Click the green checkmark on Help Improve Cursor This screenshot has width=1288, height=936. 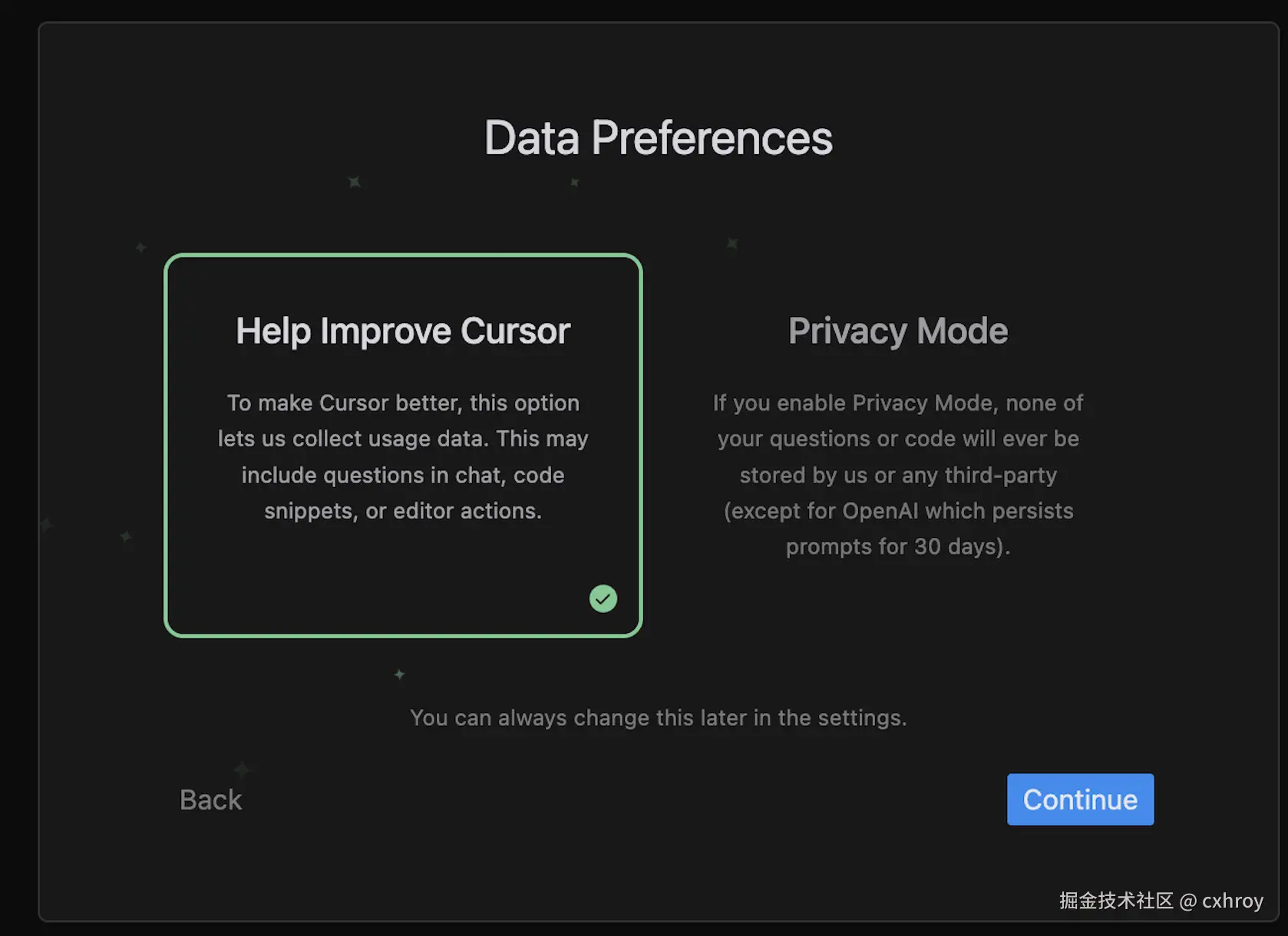click(x=603, y=598)
